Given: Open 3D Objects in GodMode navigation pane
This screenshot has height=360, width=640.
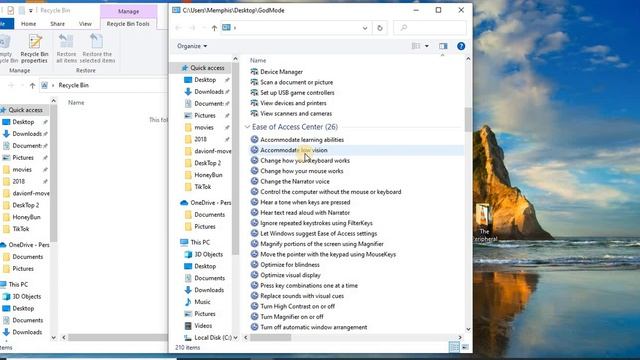Looking at the screenshot, I should [x=209, y=254].
